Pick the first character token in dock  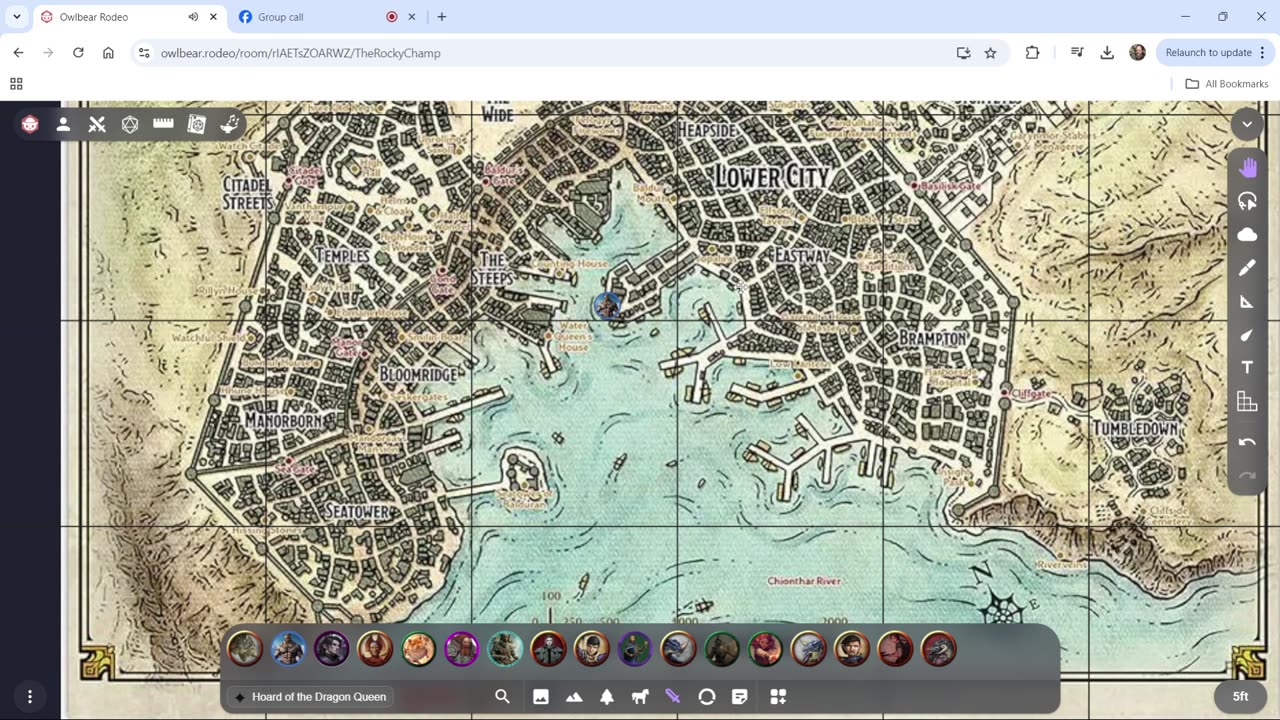[245, 649]
